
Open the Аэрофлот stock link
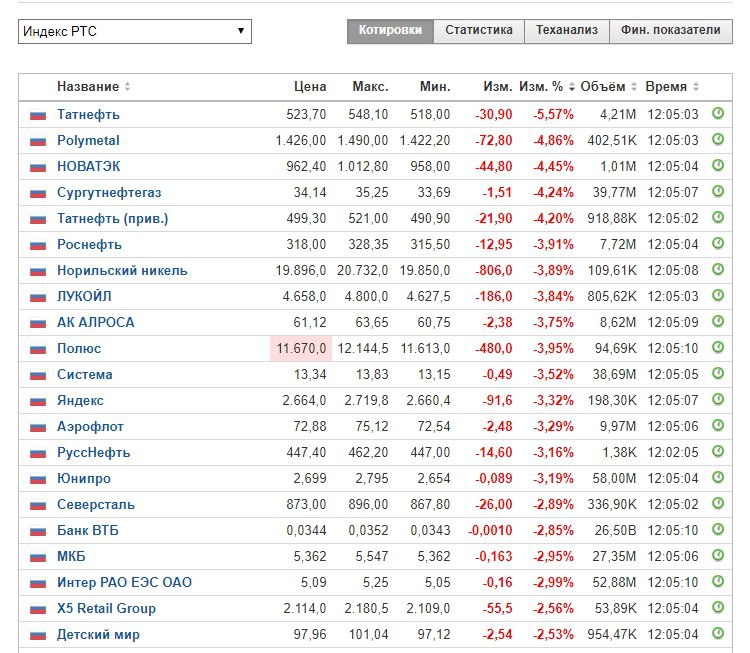pyautogui.click(x=90, y=427)
